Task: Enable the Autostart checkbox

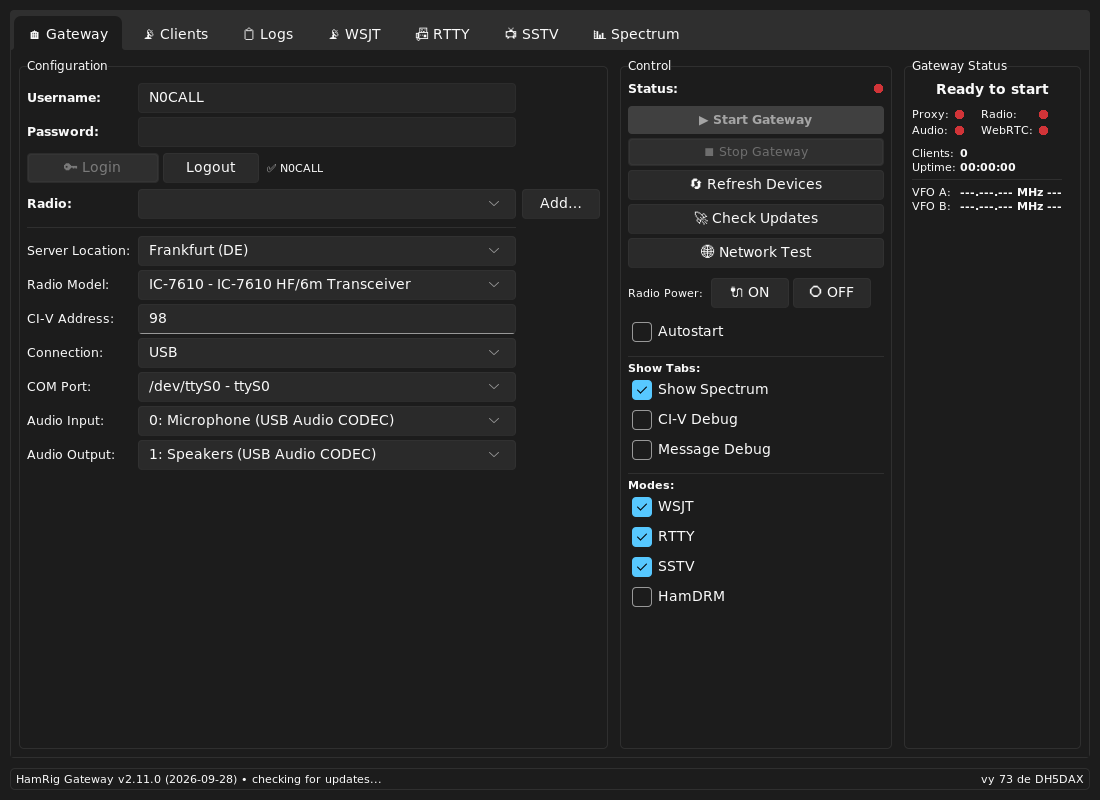Action: point(642,332)
